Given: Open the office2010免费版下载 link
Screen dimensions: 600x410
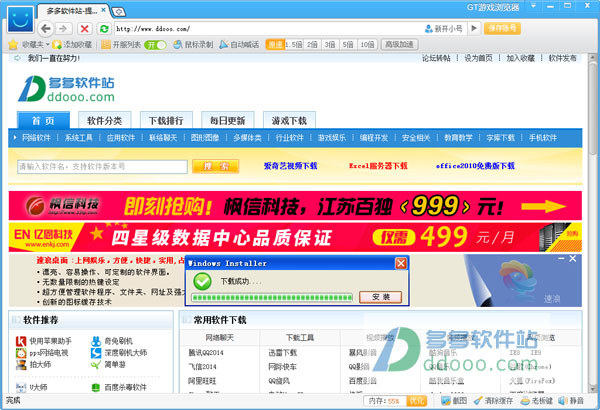Looking at the screenshot, I should pos(475,166).
